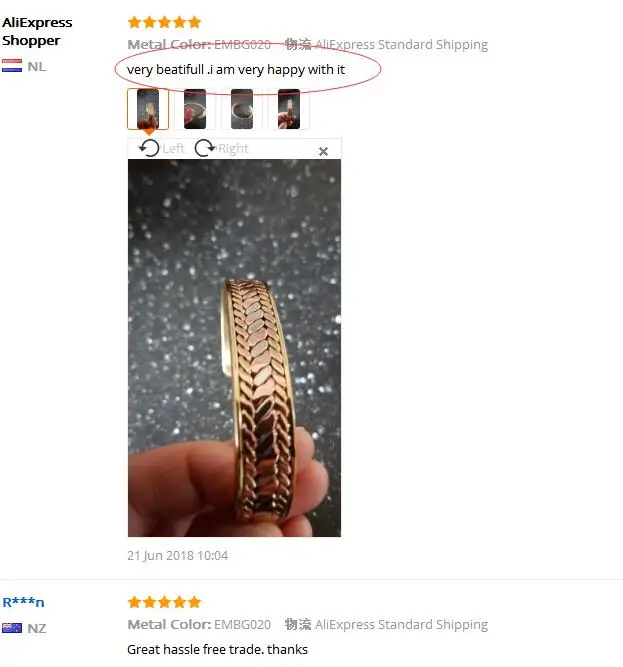Select the first review photo thumbnail

[x=148, y=109]
